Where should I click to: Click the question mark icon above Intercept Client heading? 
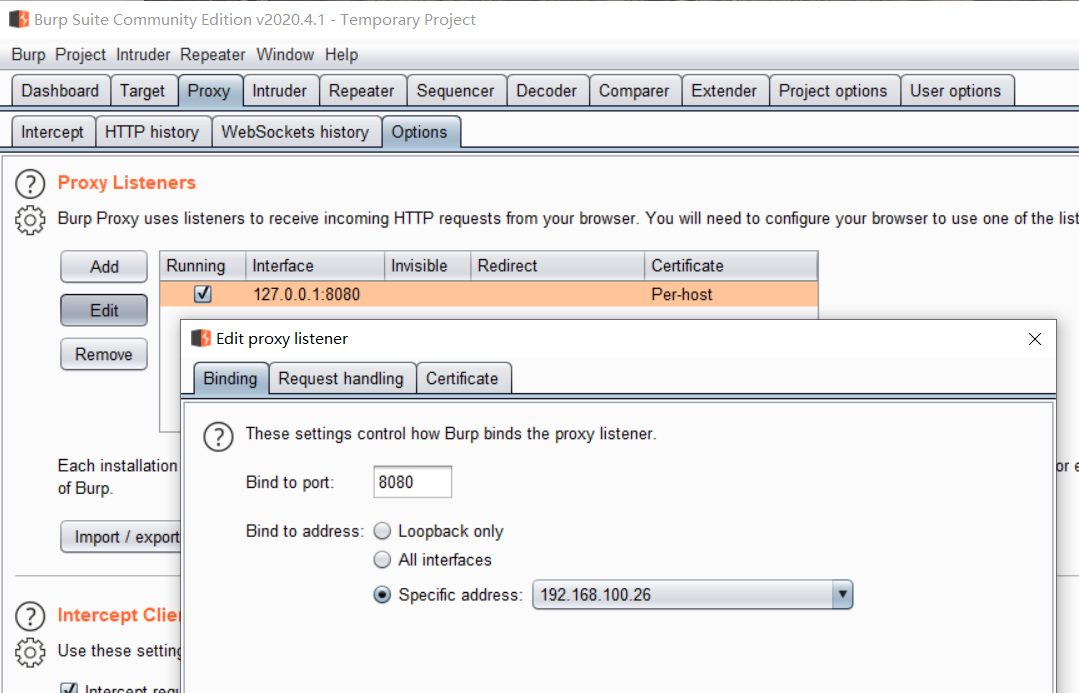tap(30, 616)
